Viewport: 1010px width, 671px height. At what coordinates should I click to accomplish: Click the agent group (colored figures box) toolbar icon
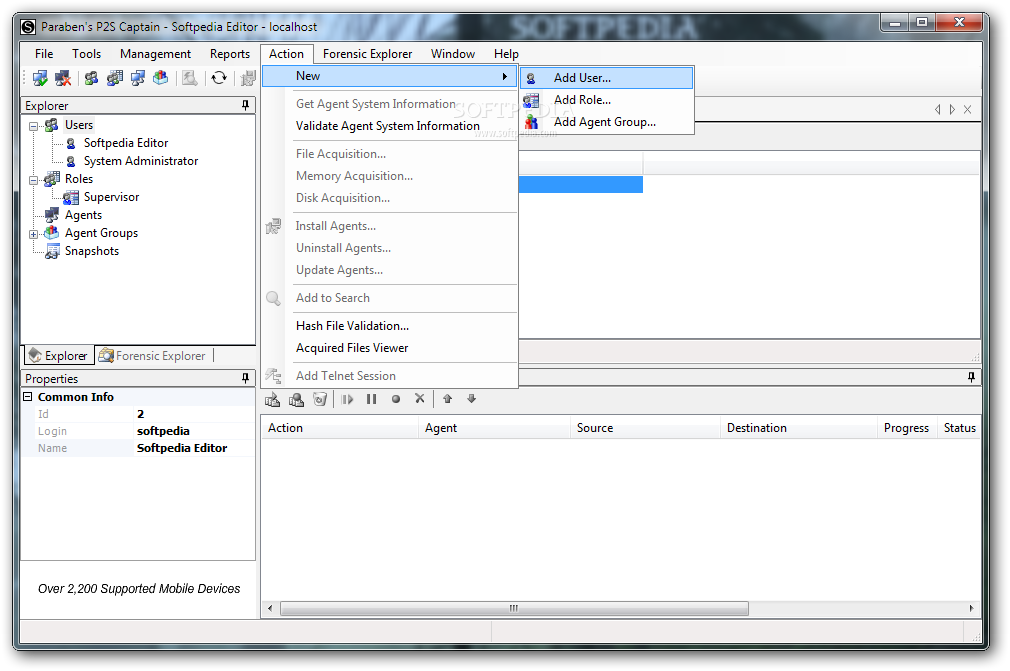point(160,79)
